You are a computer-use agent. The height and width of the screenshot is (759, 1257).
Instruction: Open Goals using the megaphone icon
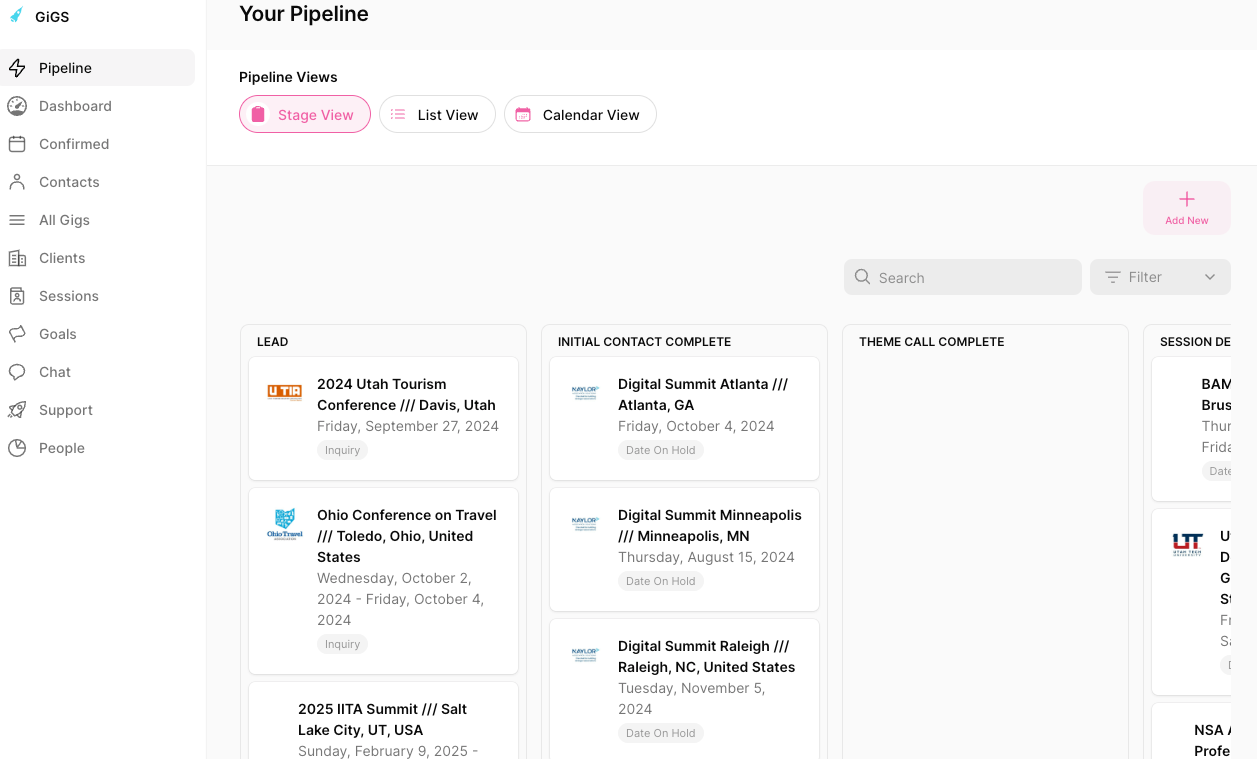[17, 334]
